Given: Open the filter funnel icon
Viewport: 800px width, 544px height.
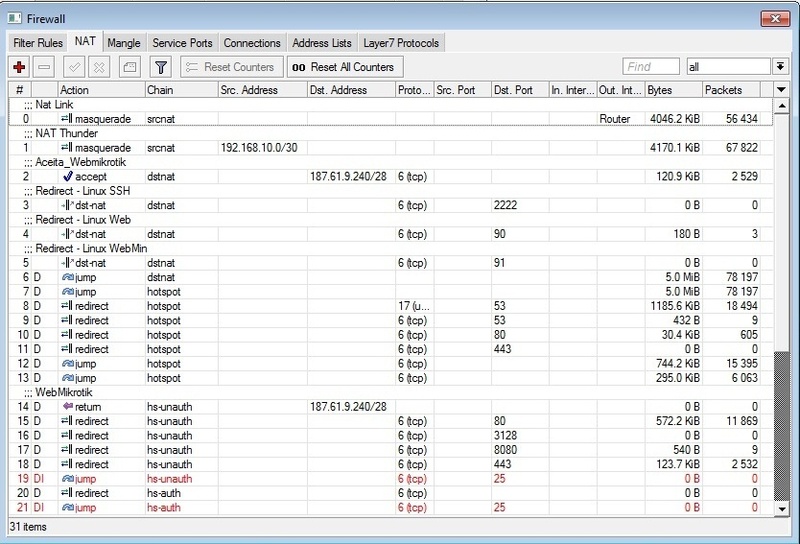Looking at the screenshot, I should click(161, 67).
